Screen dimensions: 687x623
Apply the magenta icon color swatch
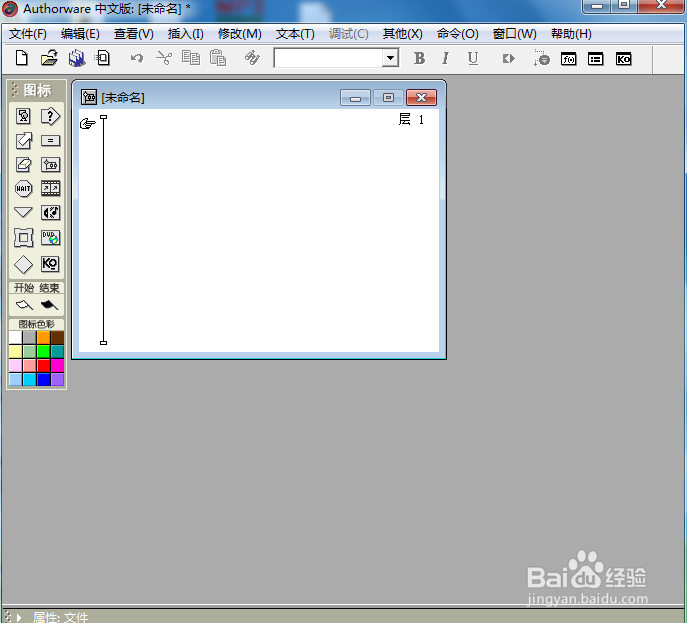(57, 365)
